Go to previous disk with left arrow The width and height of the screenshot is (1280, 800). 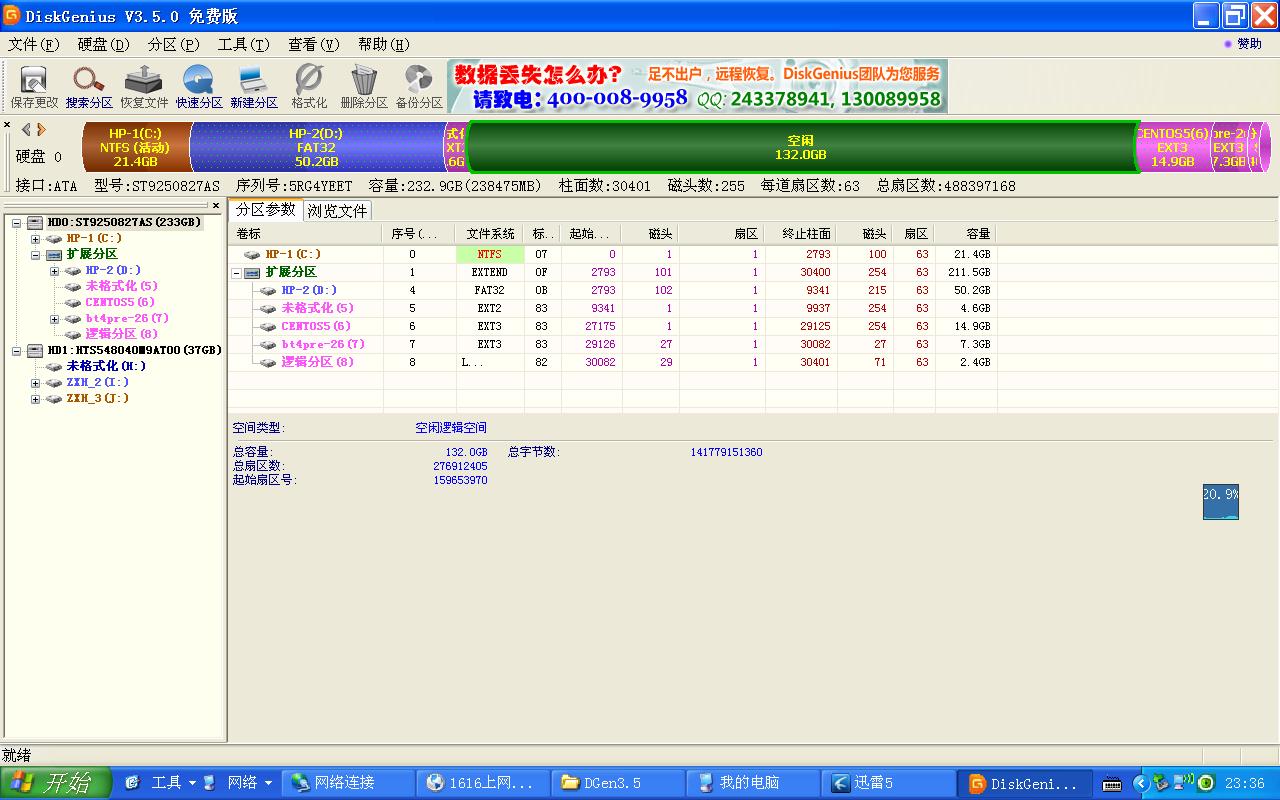pyautogui.click(x=26, y=129)
